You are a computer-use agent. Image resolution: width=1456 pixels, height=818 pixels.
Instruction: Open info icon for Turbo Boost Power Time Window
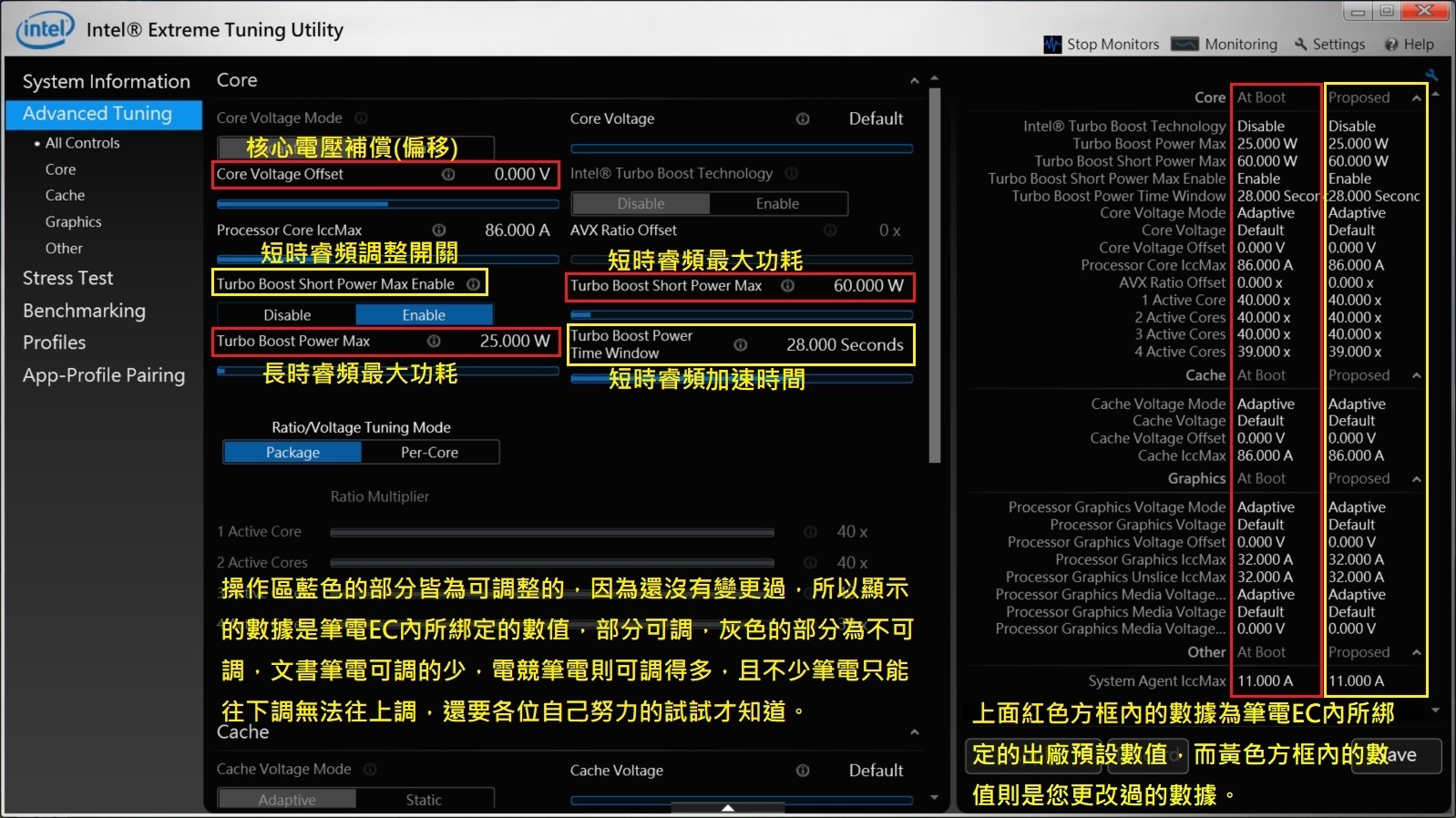pos(741,344)
